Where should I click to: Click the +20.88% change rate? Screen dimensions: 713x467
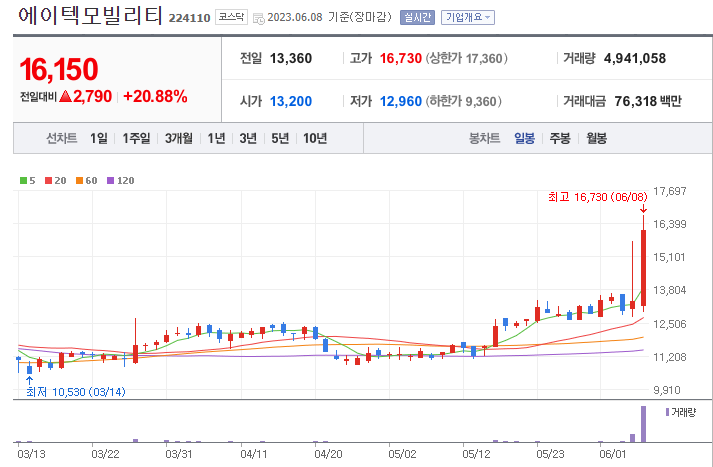click(x=155, y=96)
